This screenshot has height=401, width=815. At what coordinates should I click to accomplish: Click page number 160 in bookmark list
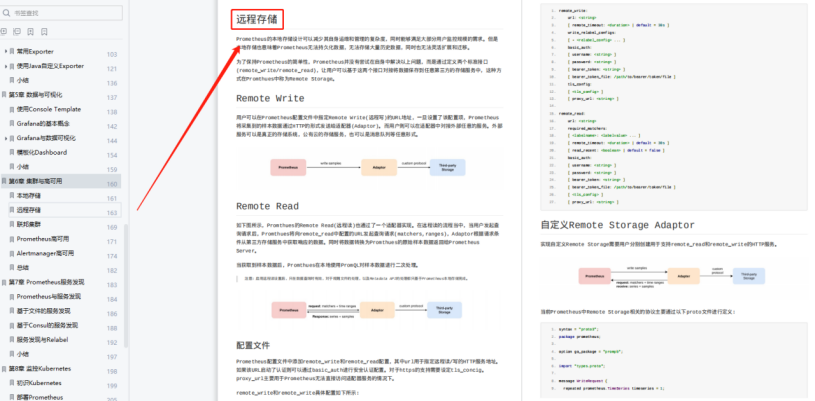coord(112,184)
